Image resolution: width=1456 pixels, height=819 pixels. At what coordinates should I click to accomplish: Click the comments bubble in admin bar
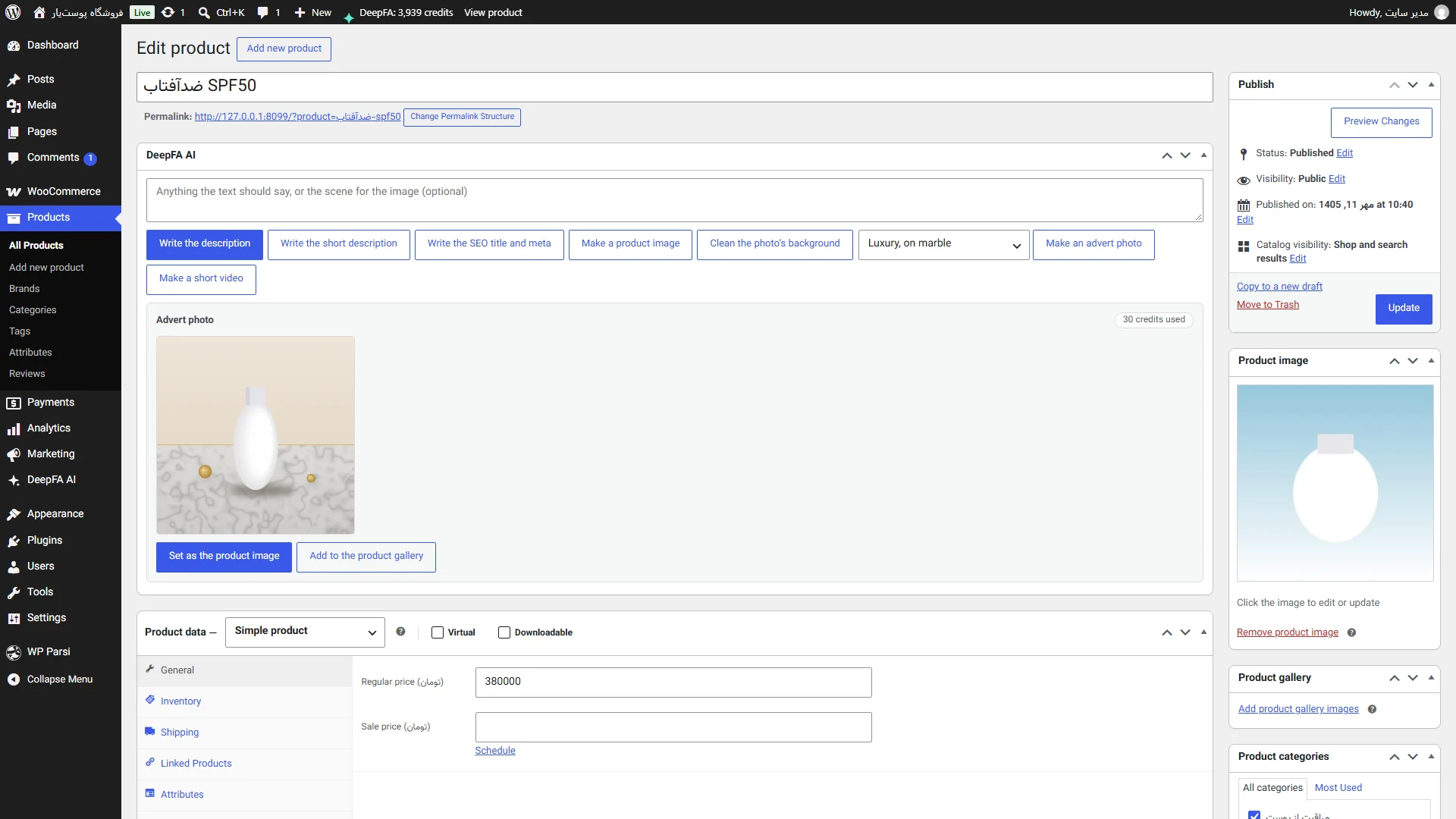(262, 12)
